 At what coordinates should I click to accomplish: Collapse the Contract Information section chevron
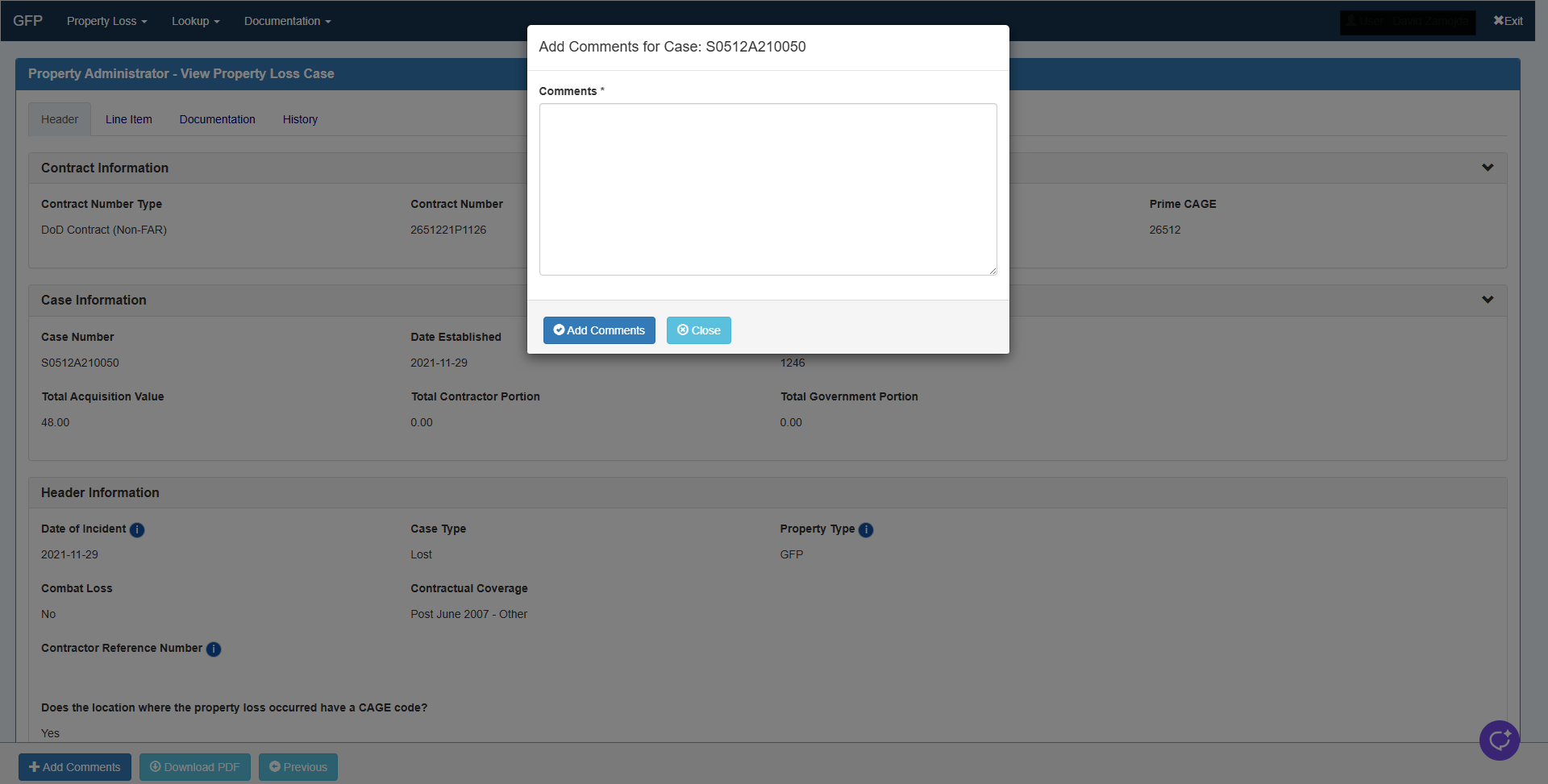1487,168
